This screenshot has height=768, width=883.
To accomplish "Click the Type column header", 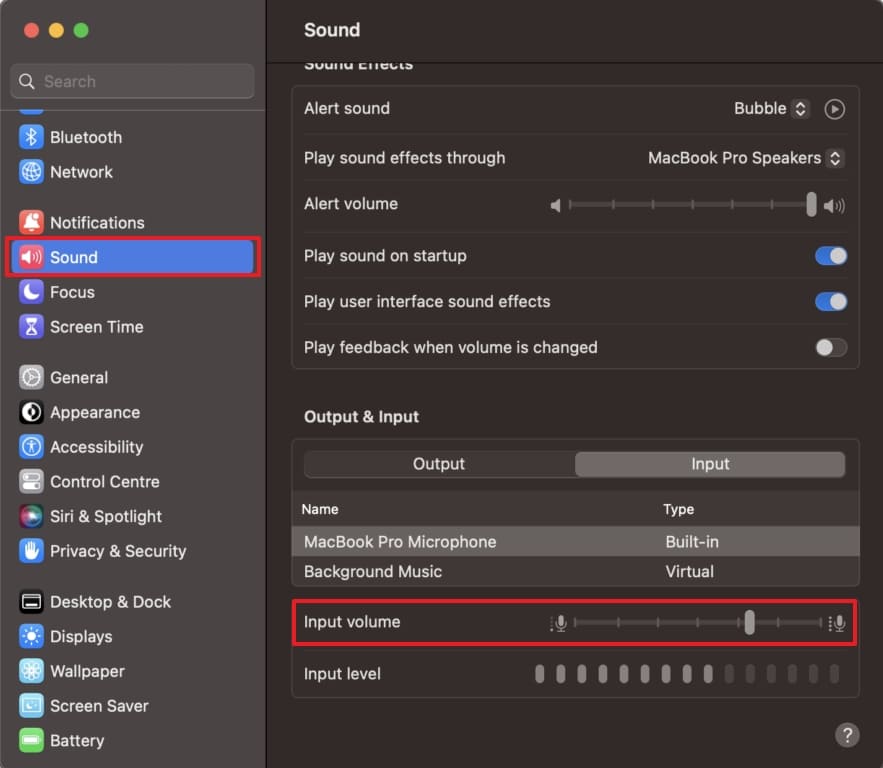I will [x=678, y=509].
